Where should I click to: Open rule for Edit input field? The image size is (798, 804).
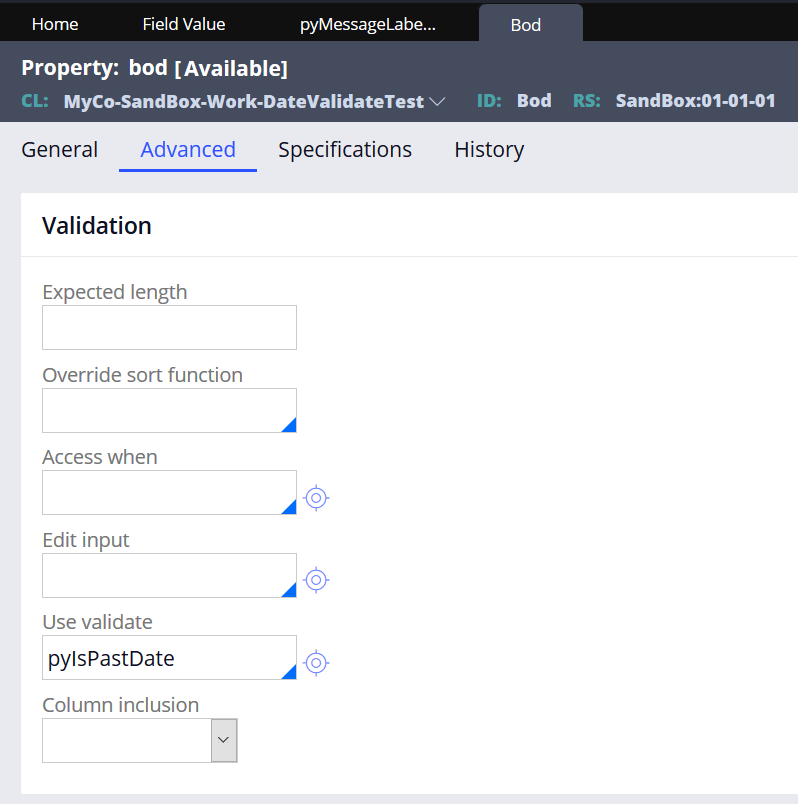pos(316,580)
